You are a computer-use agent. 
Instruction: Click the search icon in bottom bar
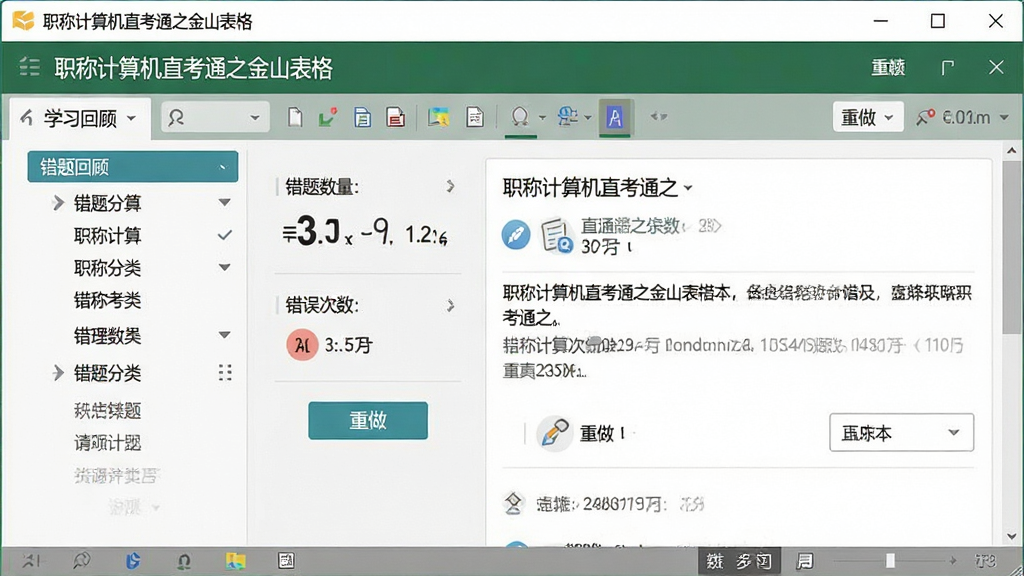pos(81,561)
